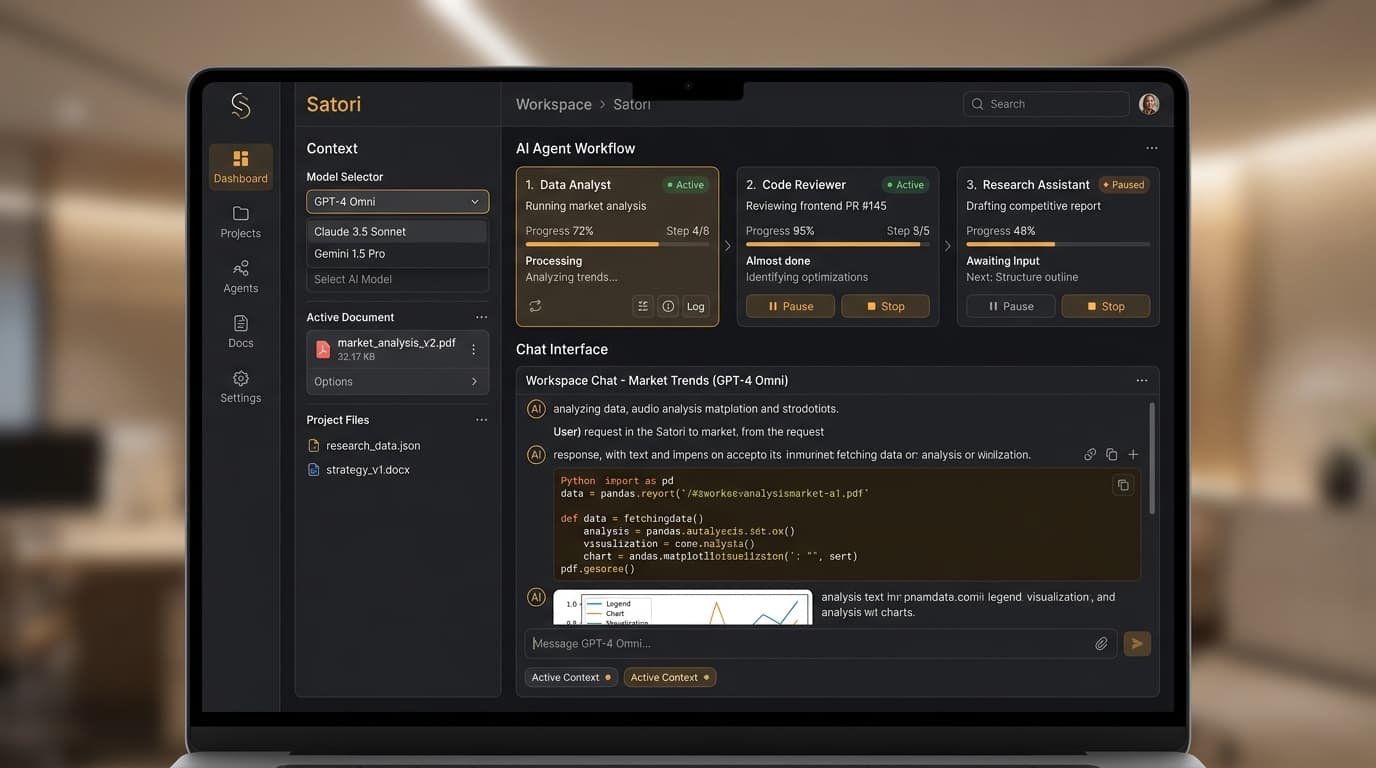Pause the Code Reviewer agent
The height and width of the screenshot is (768, 1376).
(x=790, y=306)
